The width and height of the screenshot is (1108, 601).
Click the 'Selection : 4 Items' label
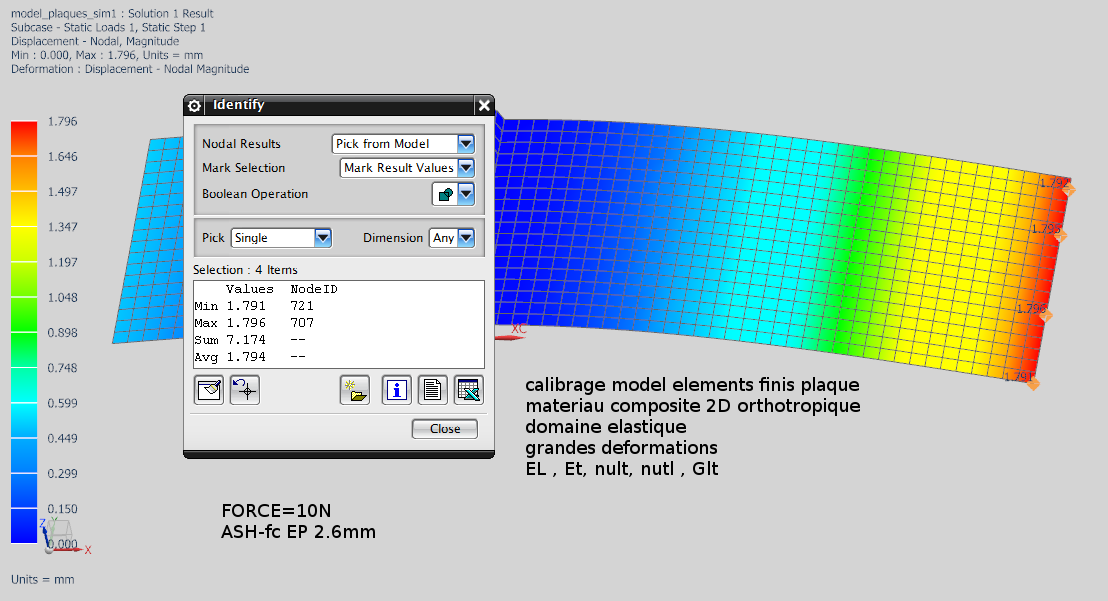pos(245,270)
